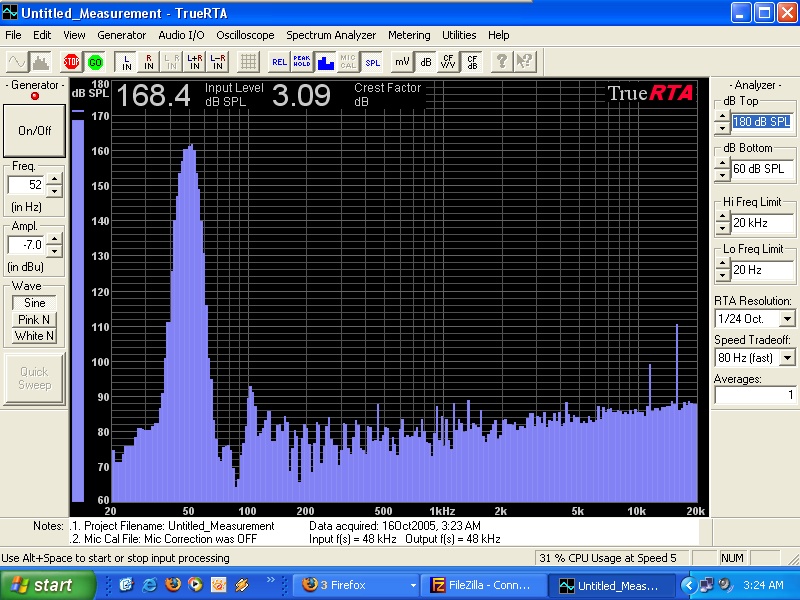This screenshot has height=600, width=800.
Task: Toggle the SPL toolbar icon
Action: [372, 62]
